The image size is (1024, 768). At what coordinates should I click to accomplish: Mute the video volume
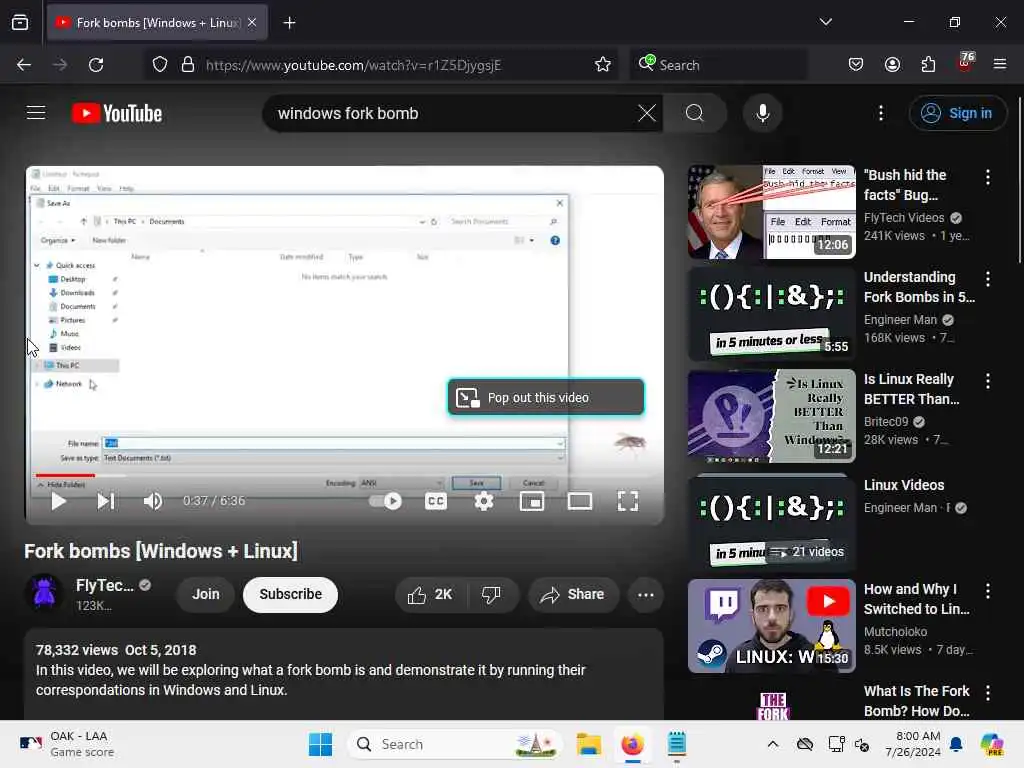(153, 501)
